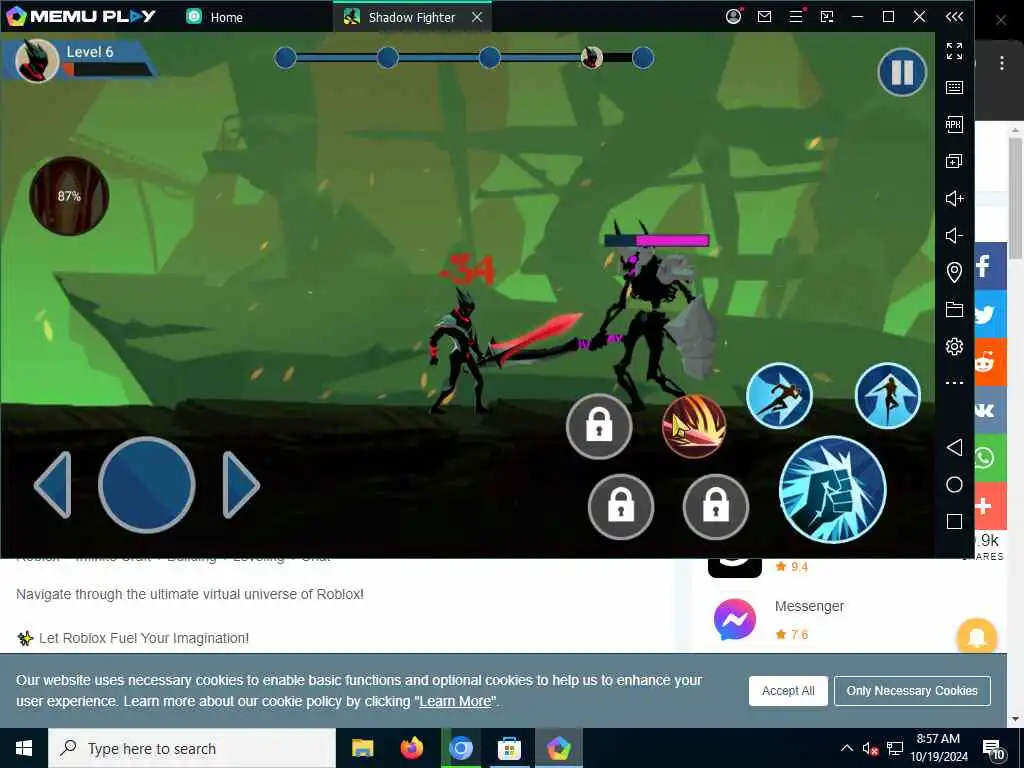This screenshot has height=768, width=1024.
Task: Show more sidebar tools via three dots
Action: click(x=954, y=383)
